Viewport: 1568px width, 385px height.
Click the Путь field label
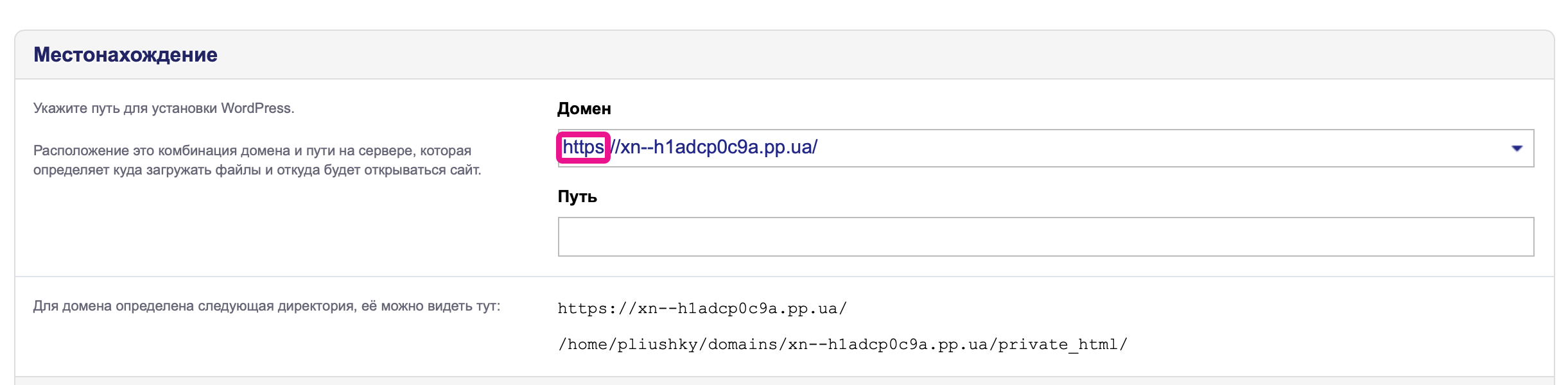coord(577,196)
